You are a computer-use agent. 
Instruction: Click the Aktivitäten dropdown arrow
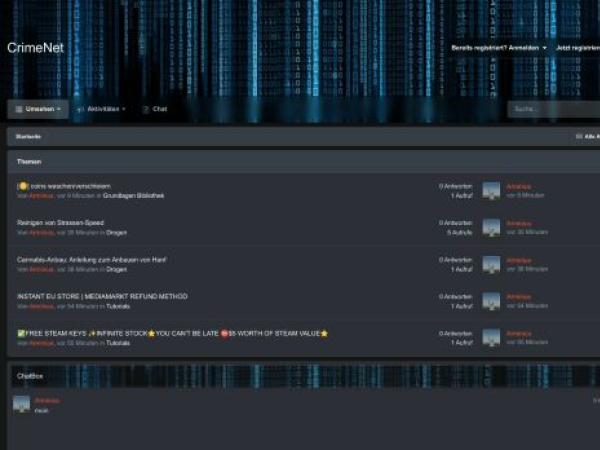coord(124,109)
